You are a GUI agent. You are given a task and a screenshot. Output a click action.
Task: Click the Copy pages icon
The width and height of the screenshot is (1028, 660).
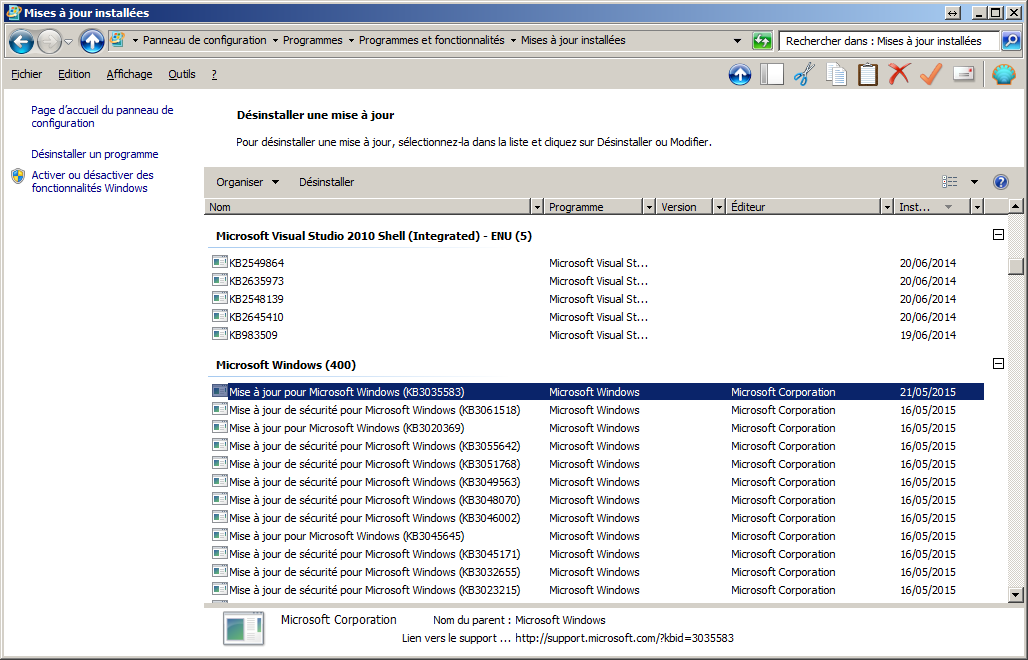pyautogui.click(x=836, y=74)
